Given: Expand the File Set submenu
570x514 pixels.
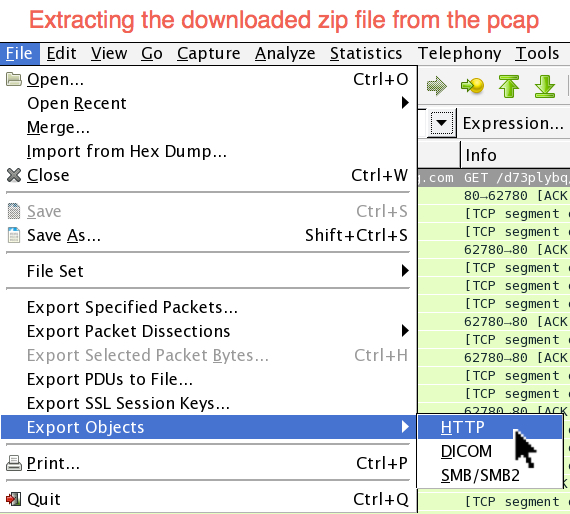Looking at the screenshot, I should coord(209,271).
